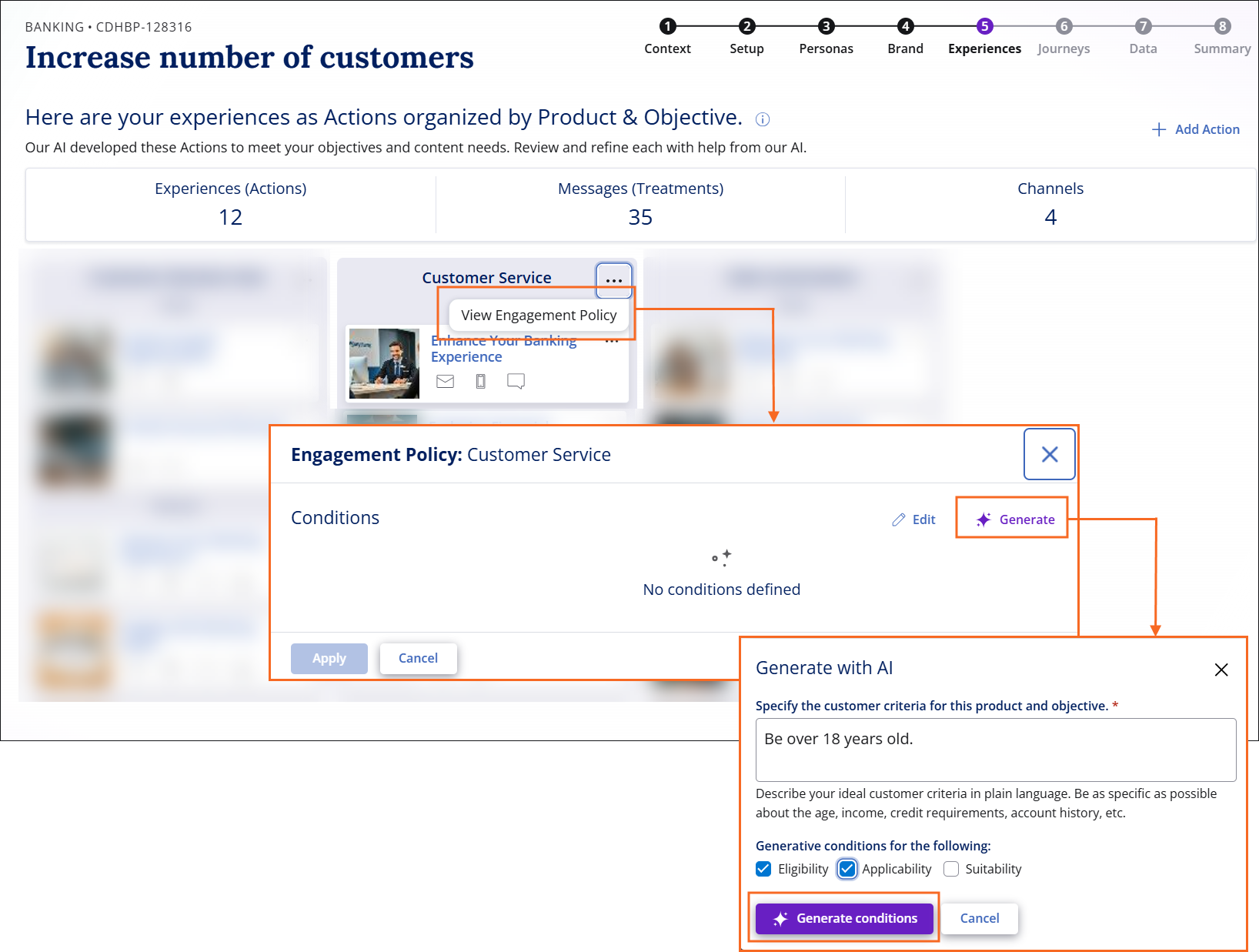Click the info icon beside the heading
1259x952 pixels.
762,119
